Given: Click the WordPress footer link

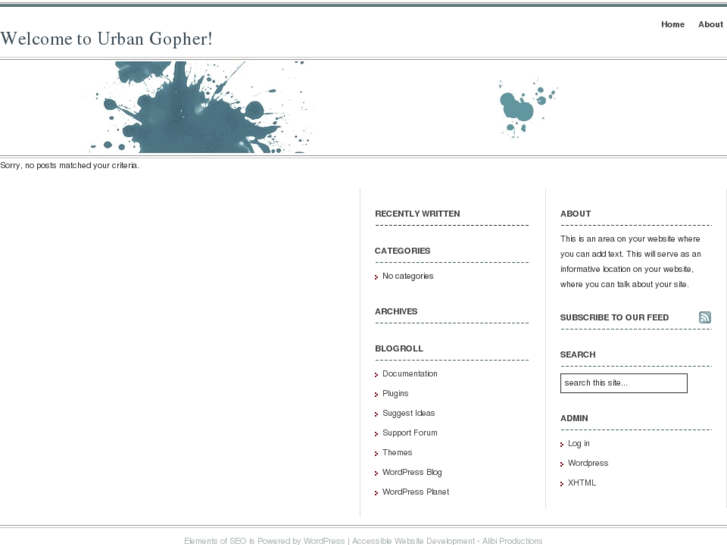Looking at the screenshot, I should [x=324, y=541].
